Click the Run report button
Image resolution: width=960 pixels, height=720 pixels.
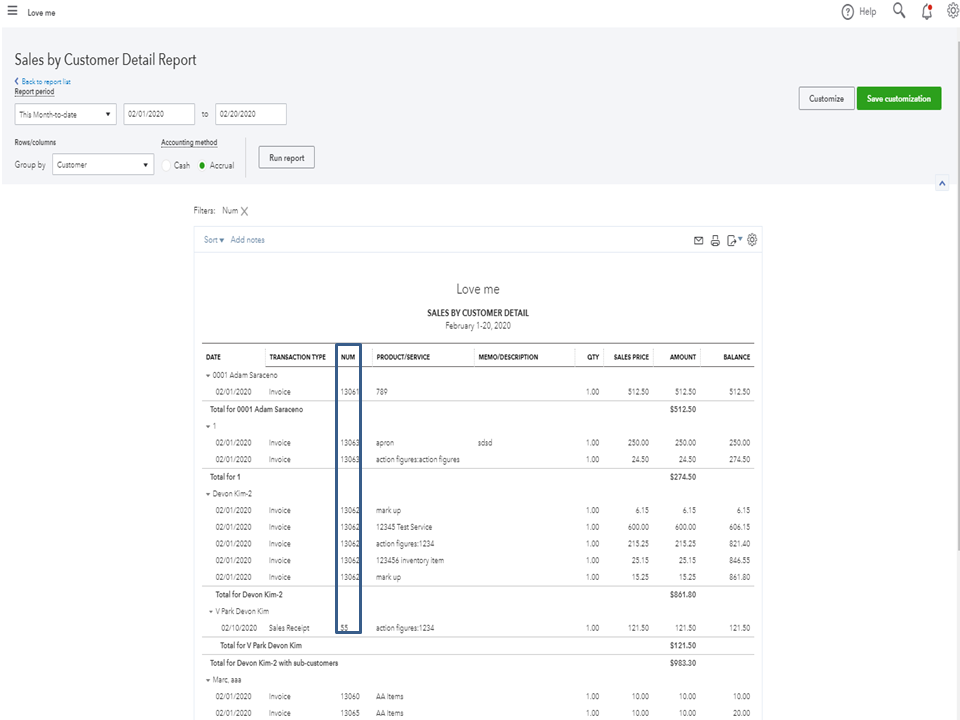[286, 158]
